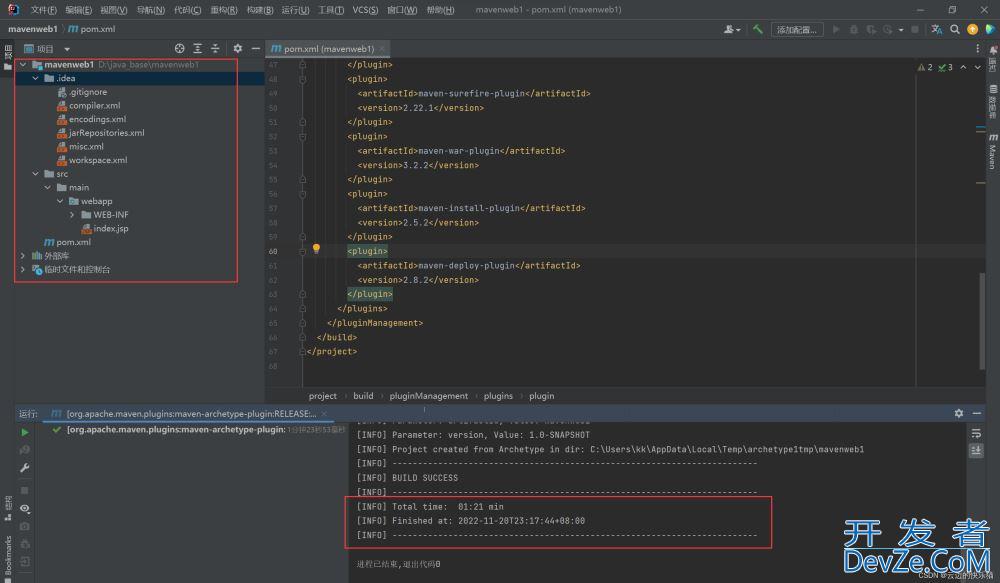The width and height of the screenshot is (1000, 583).
Task: Click Collapse All in project panel
Action: click(216, 48)
